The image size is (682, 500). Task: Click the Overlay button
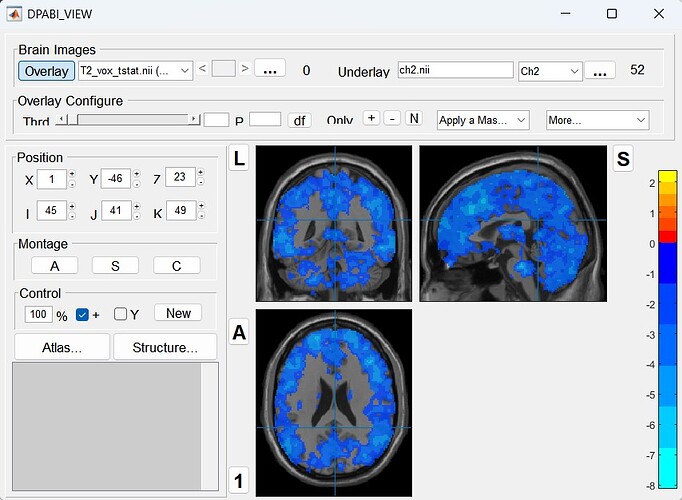pos(47,71)
